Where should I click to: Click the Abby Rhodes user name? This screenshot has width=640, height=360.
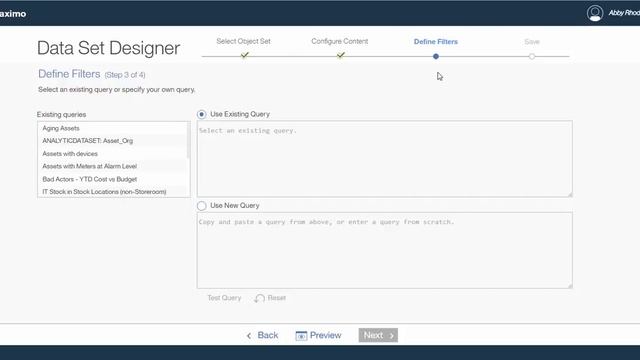point(624,13)
